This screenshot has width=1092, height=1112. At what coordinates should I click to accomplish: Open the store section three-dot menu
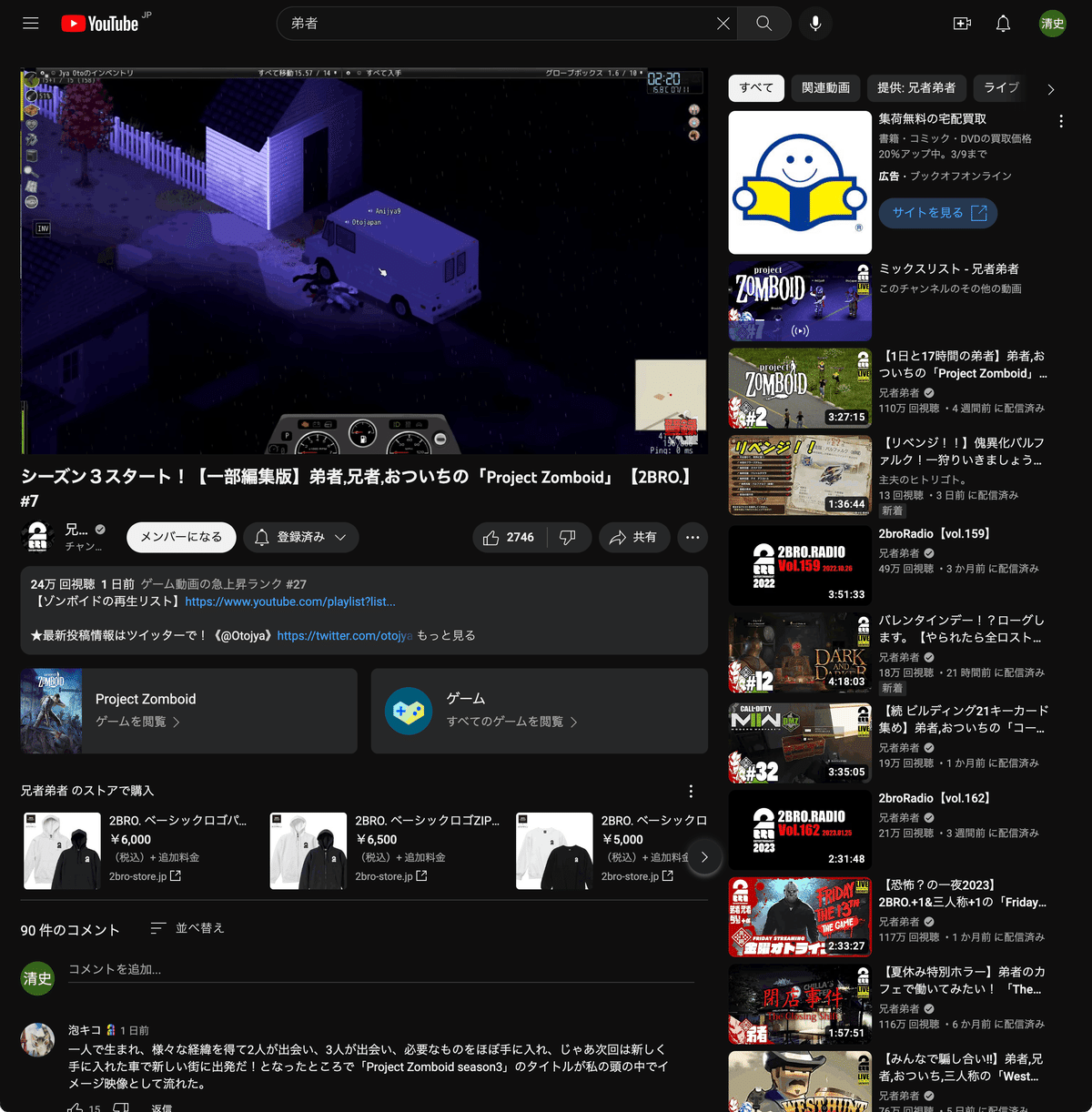[x=691, y=791]
